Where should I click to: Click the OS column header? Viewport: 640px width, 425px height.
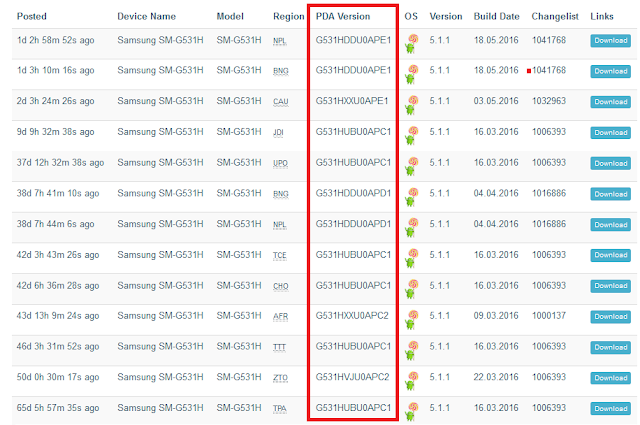pyautogui.click(x=411, y=16)
